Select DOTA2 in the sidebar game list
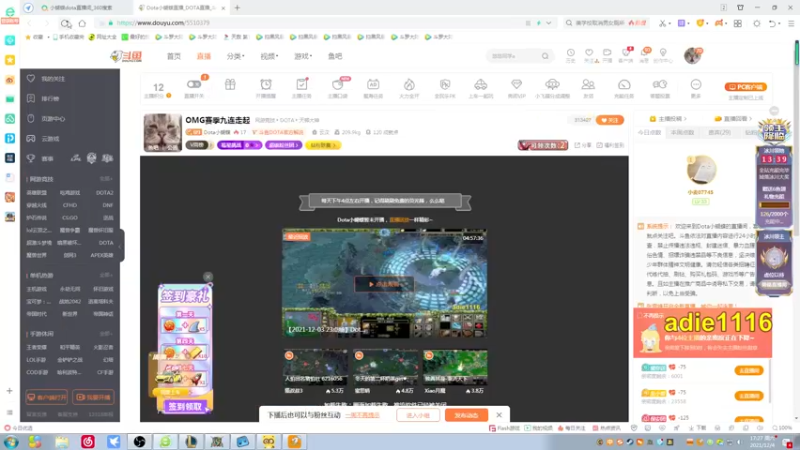Image resolution: width=800 pixels, height=450 pixels. pyautogui.click(x=105, y=193)
